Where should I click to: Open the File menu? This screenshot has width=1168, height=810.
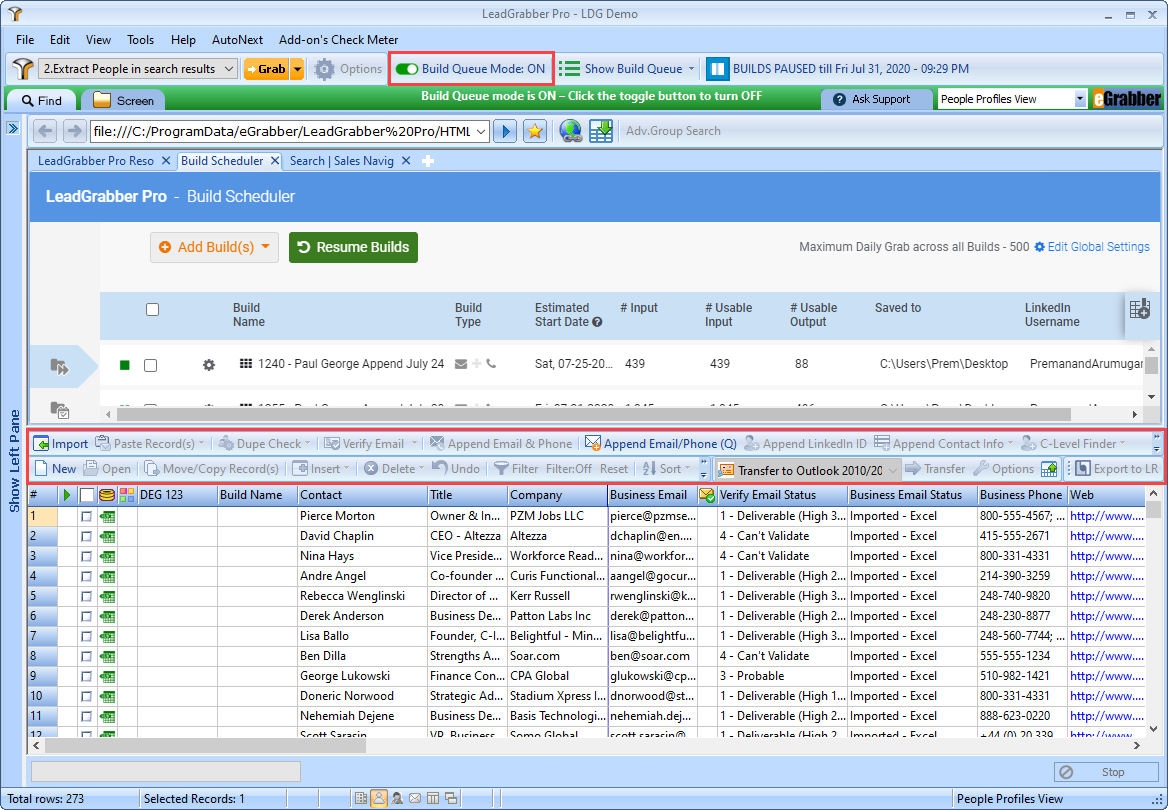coord(25,39)
